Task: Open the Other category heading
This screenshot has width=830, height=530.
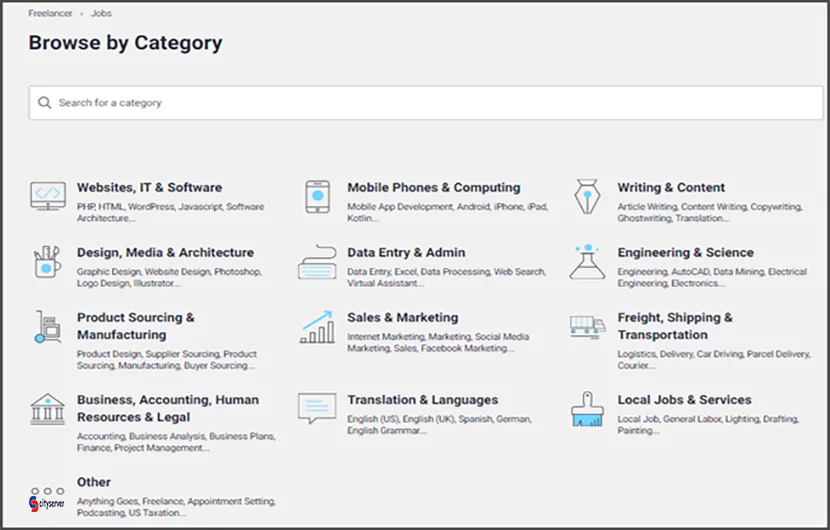Action: click(94, 482)
